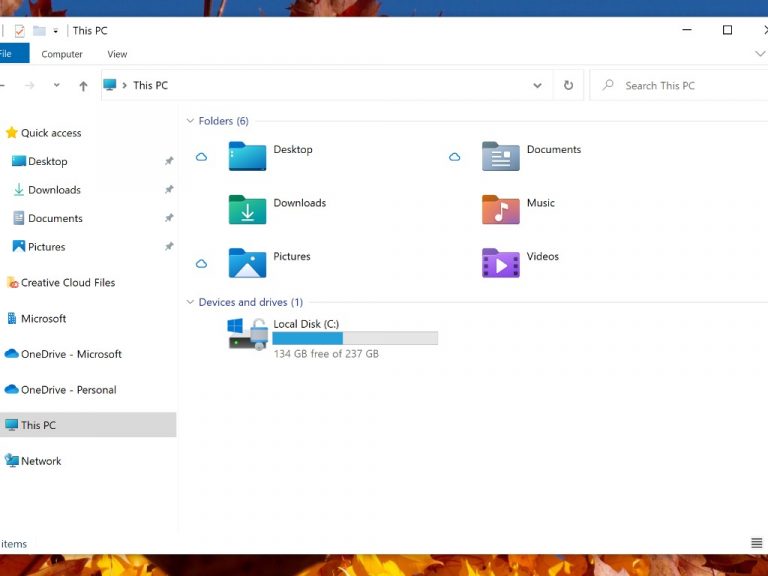Screen dimensions: 768x576
Task: Click the New folder icon in title bar
Action: tap(39, 31)
